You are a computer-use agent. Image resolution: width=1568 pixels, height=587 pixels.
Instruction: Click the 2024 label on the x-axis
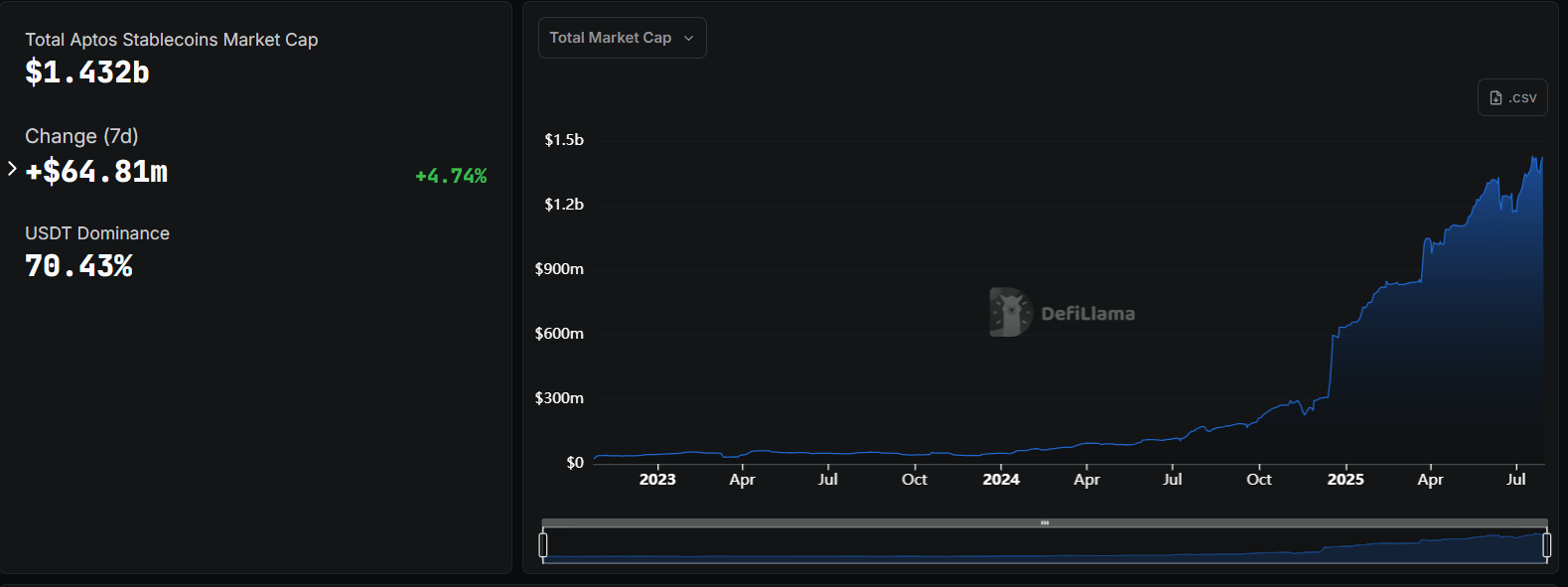coord(1001,479)
